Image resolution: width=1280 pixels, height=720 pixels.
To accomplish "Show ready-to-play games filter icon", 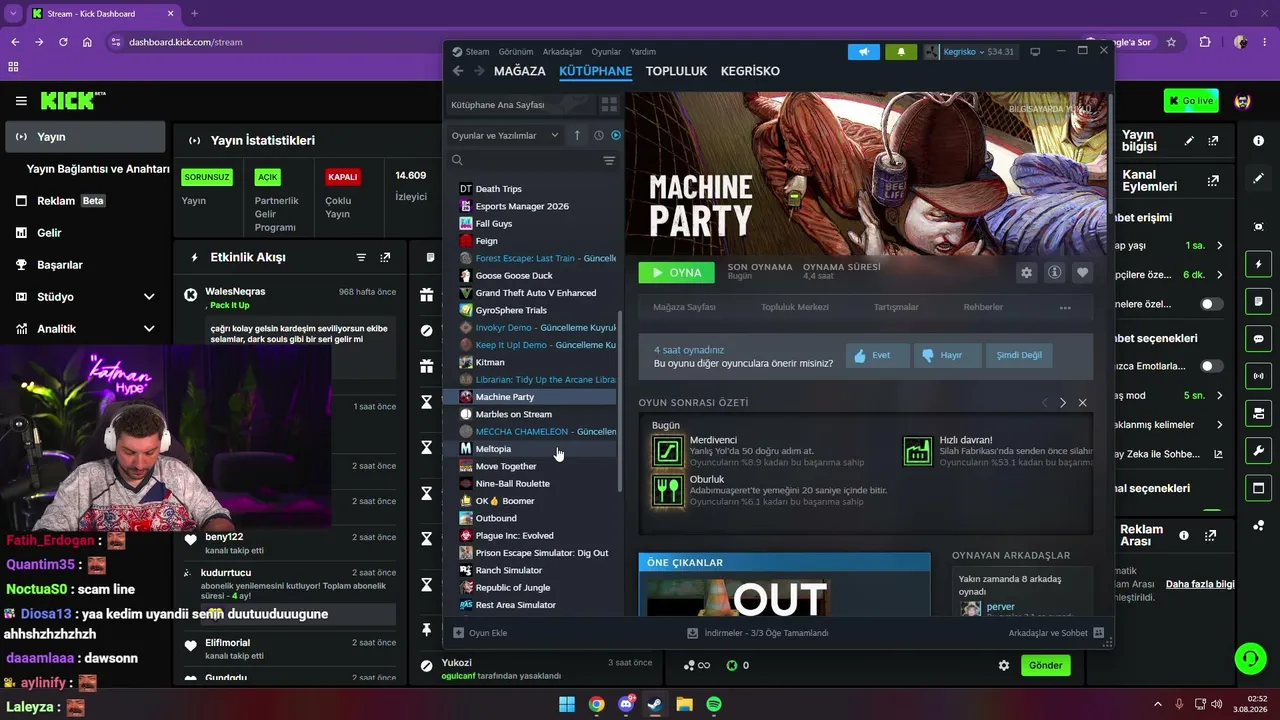I will (x=616, y=135).
